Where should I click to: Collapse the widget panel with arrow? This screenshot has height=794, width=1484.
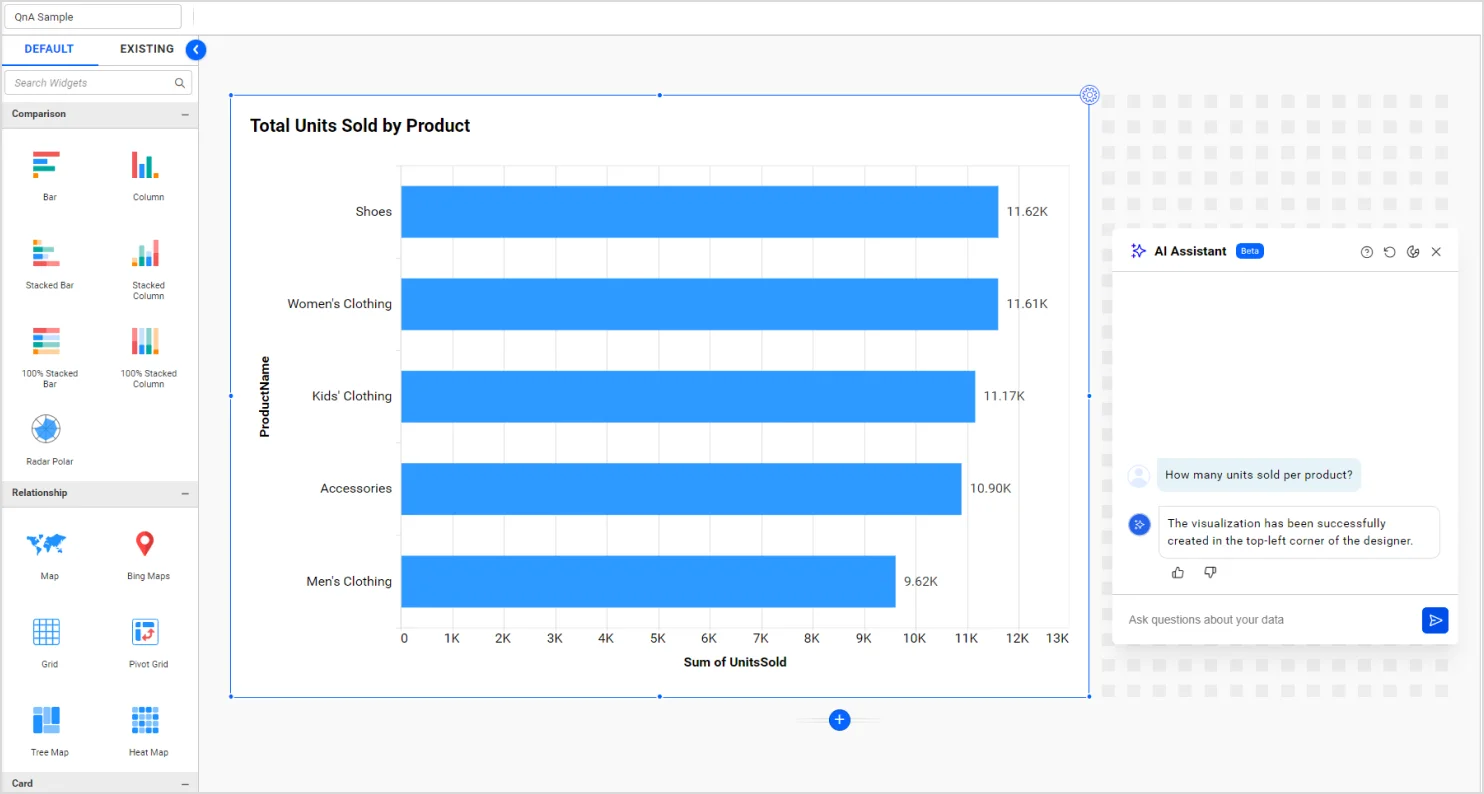click(x=196, y=50)
